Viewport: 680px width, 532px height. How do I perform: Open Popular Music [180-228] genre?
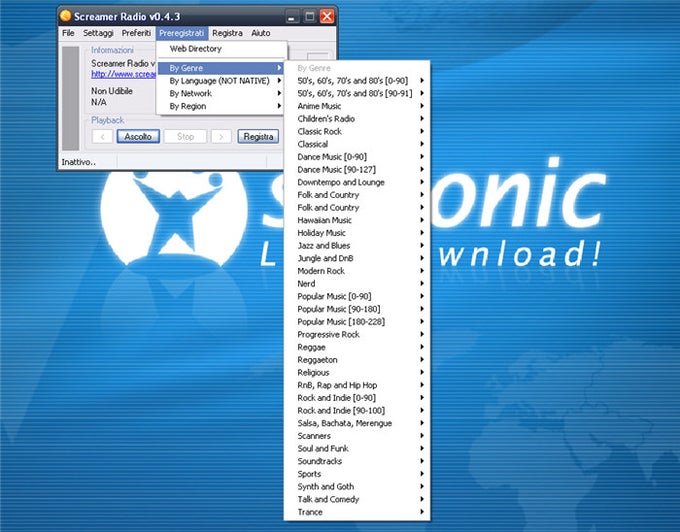pyautogui.click(x=357, y=322)
